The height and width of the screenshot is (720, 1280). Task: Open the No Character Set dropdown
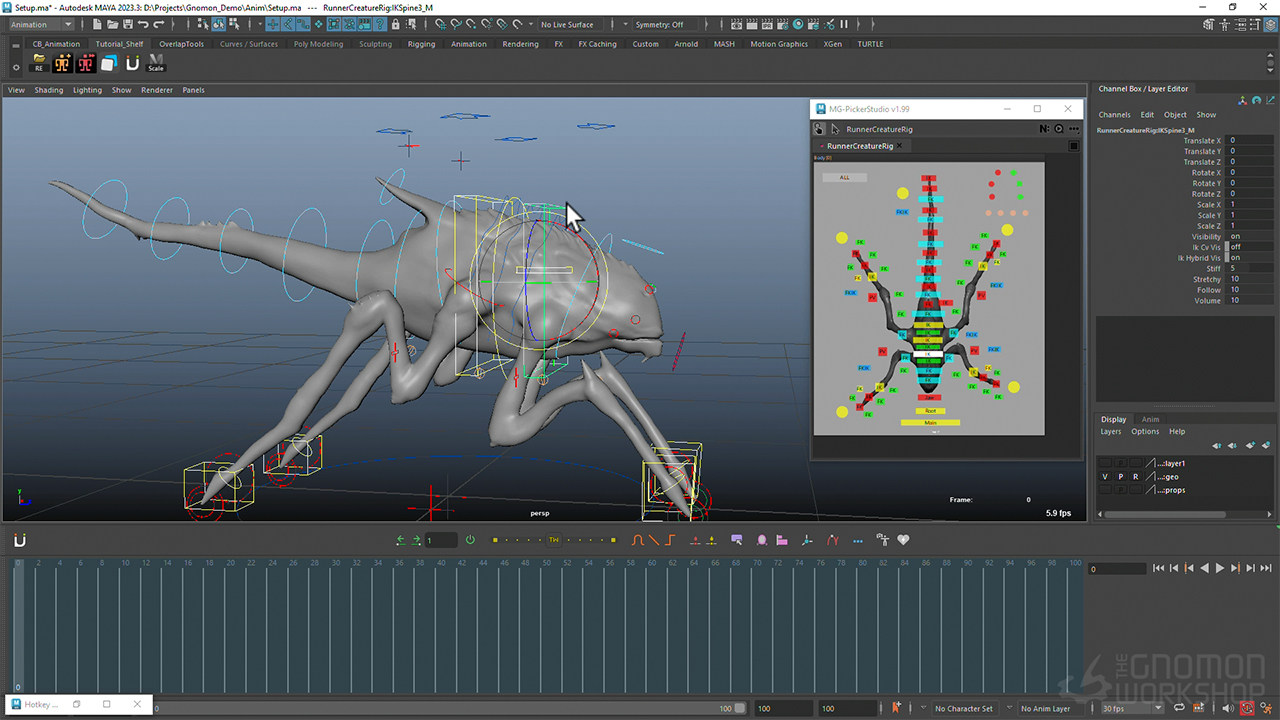tap(964, 708)
